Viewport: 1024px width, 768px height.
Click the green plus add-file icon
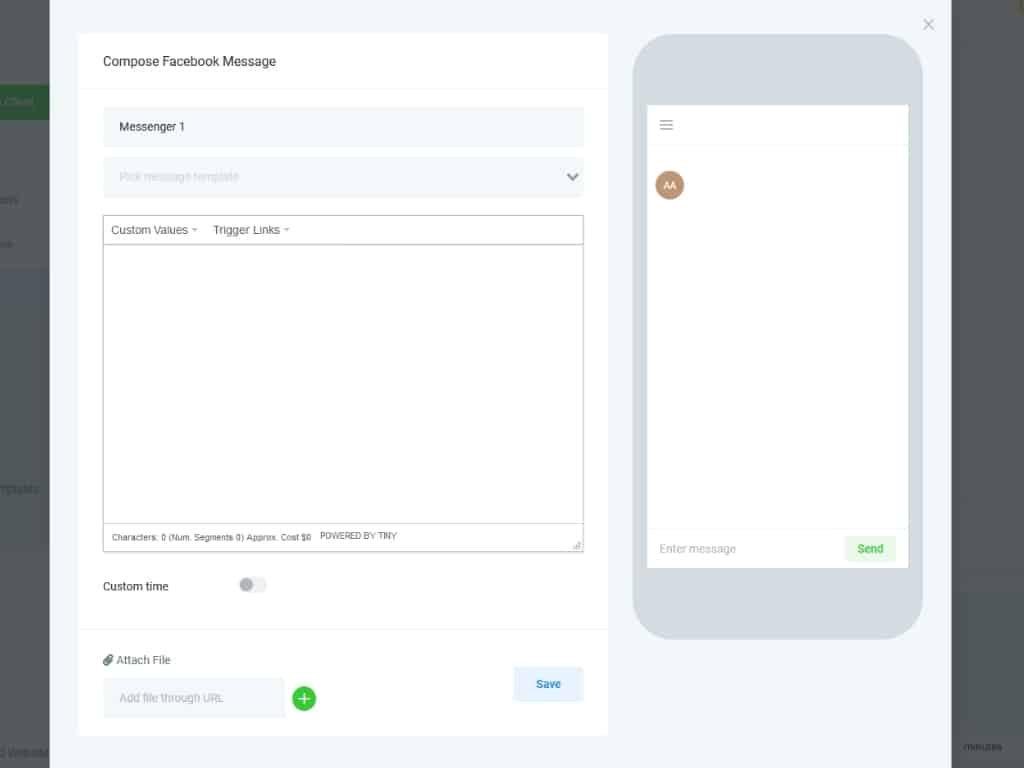click(x=304, y=698)
